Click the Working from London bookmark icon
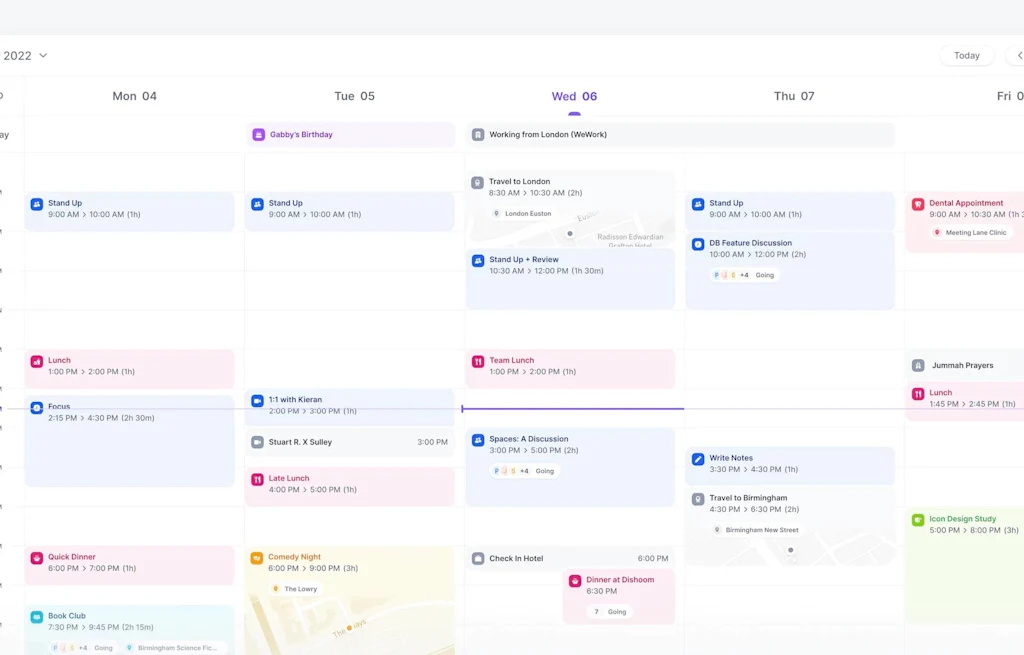The height and width of the screenshot is (655, 1024). (x=478, y=135)
